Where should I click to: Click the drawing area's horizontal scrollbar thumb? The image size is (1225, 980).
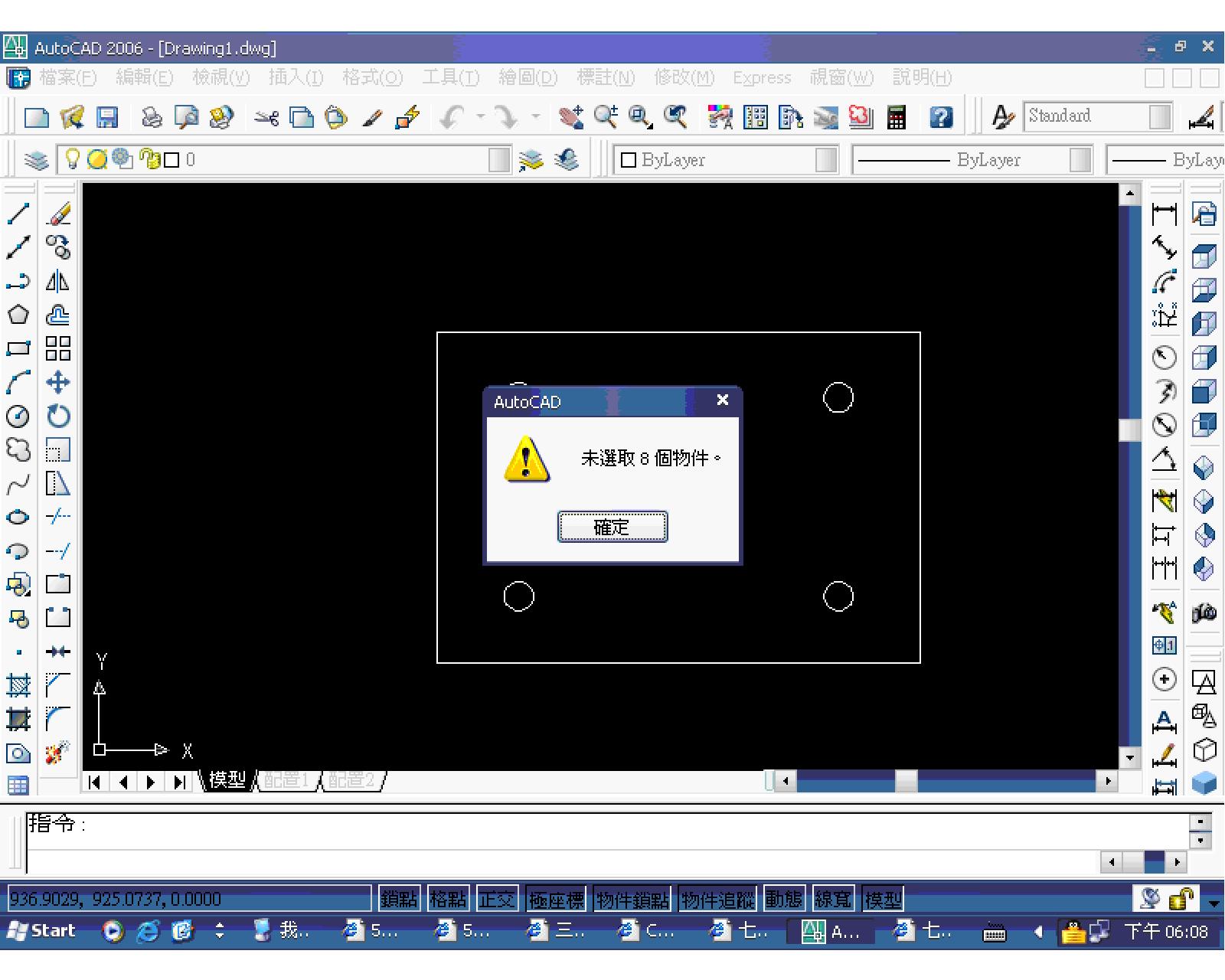(906, 781)
